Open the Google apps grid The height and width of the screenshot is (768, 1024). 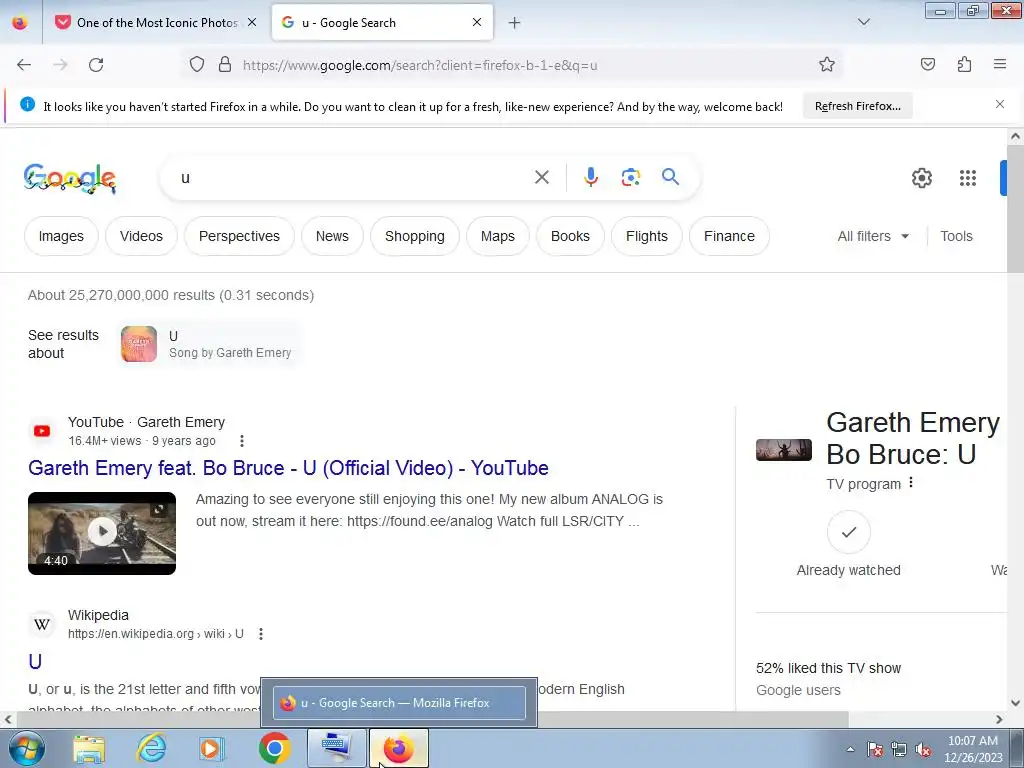tap(967, 178)
